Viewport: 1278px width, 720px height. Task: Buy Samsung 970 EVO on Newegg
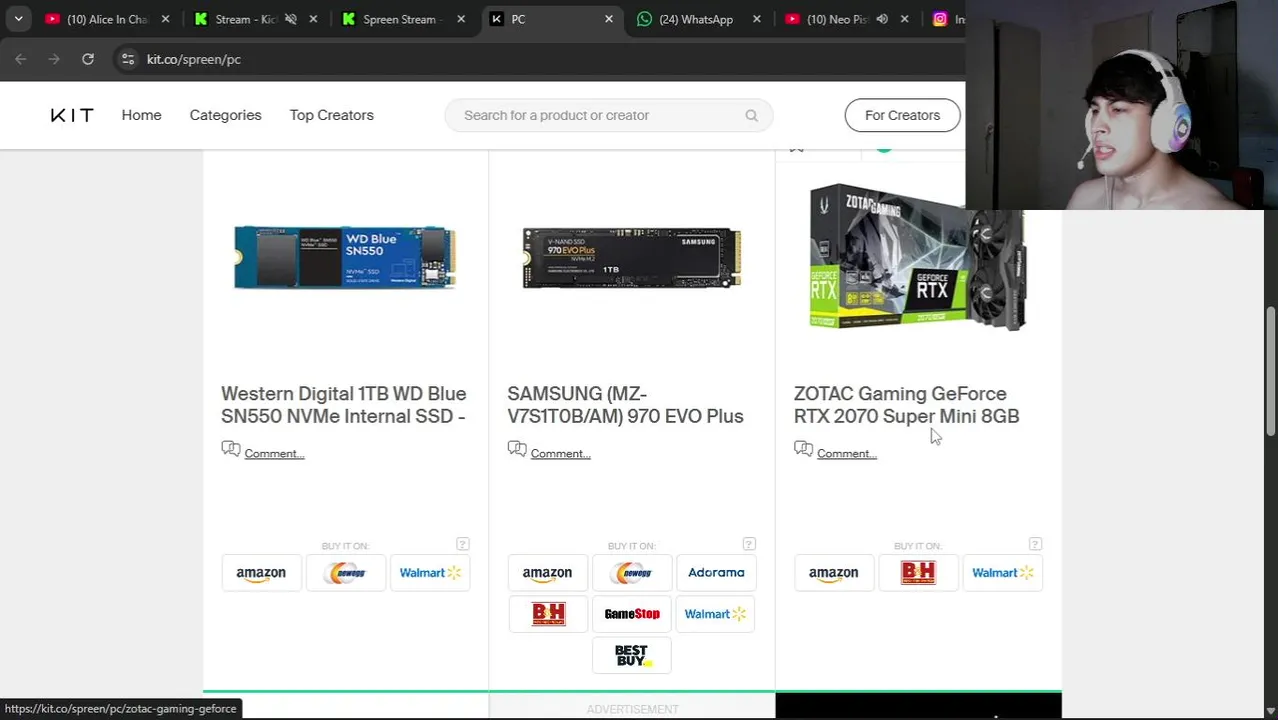click(631, 573)
